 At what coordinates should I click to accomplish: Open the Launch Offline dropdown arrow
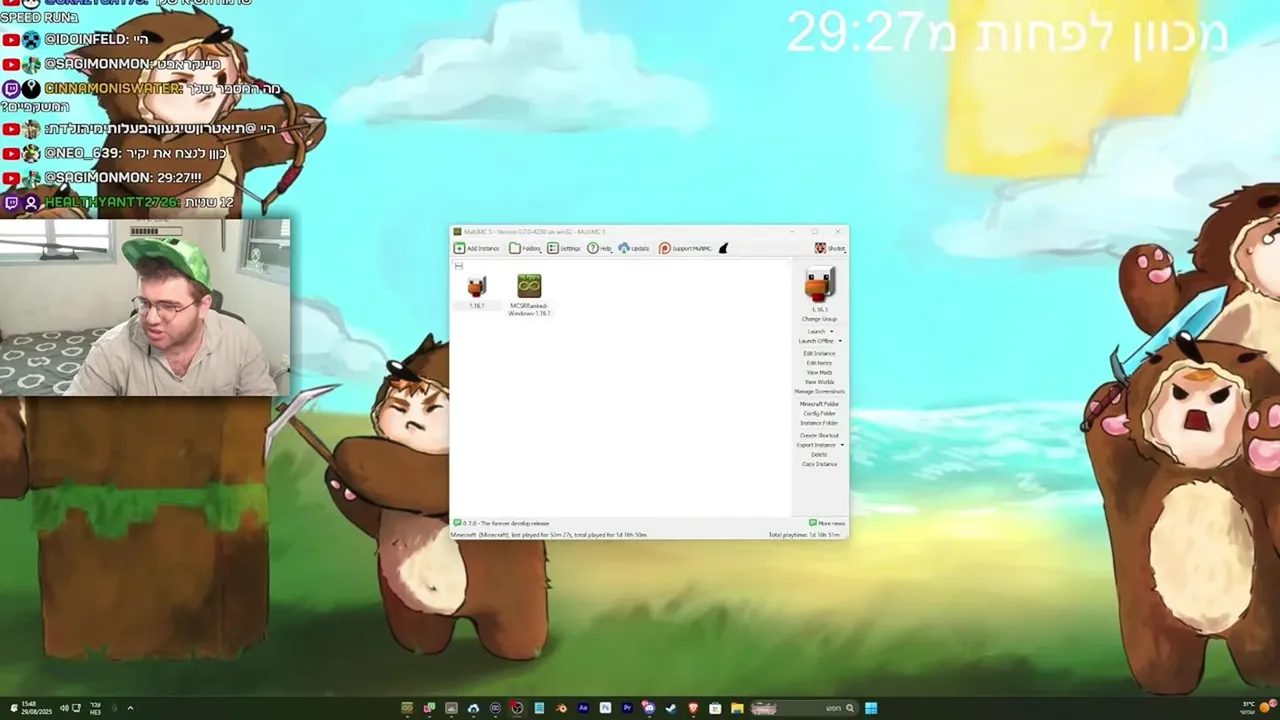click(x=840, y=341)
